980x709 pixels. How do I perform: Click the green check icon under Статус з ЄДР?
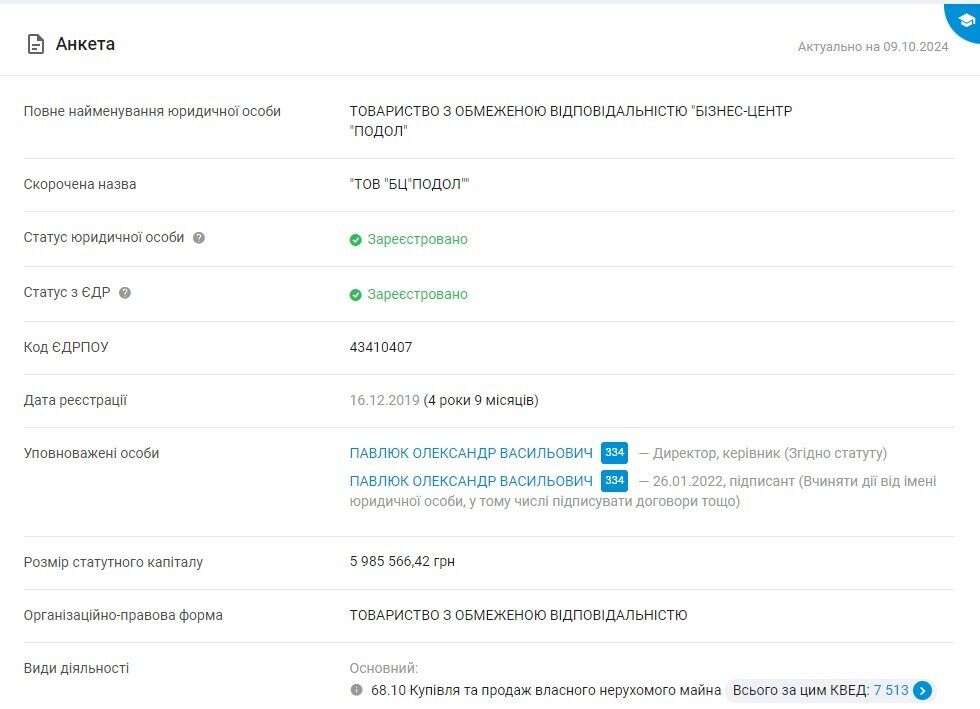pyautogui.click(x=356, y=295)
